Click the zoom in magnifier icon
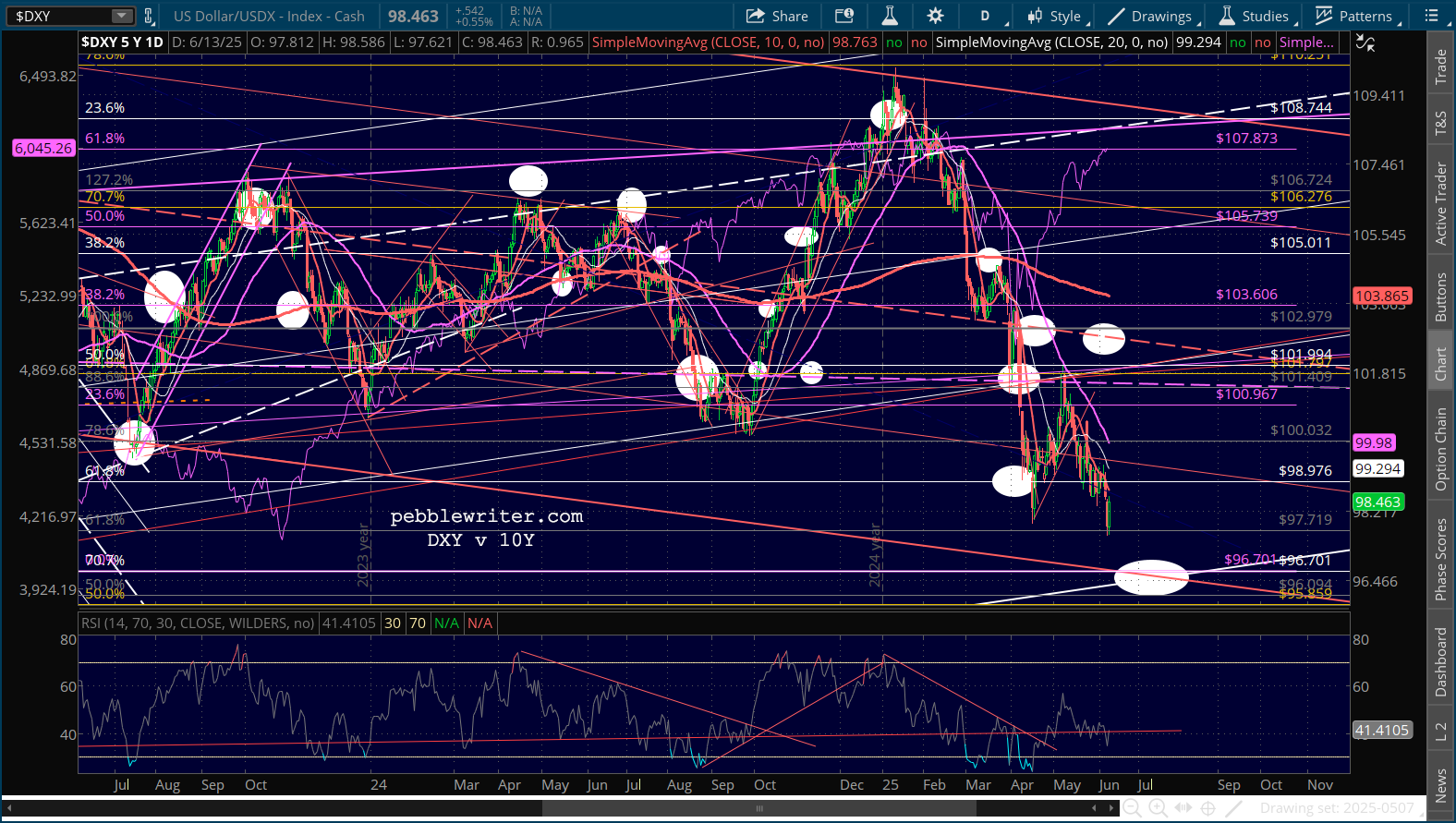The width and height of the screenshot is (1456, 823). tap(1157, 808)
